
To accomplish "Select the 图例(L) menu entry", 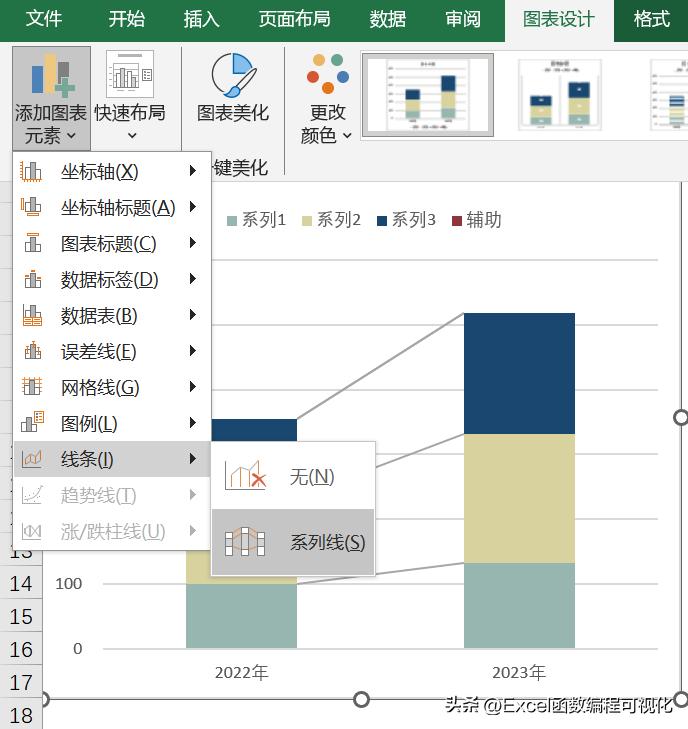I will click(112, 423).
